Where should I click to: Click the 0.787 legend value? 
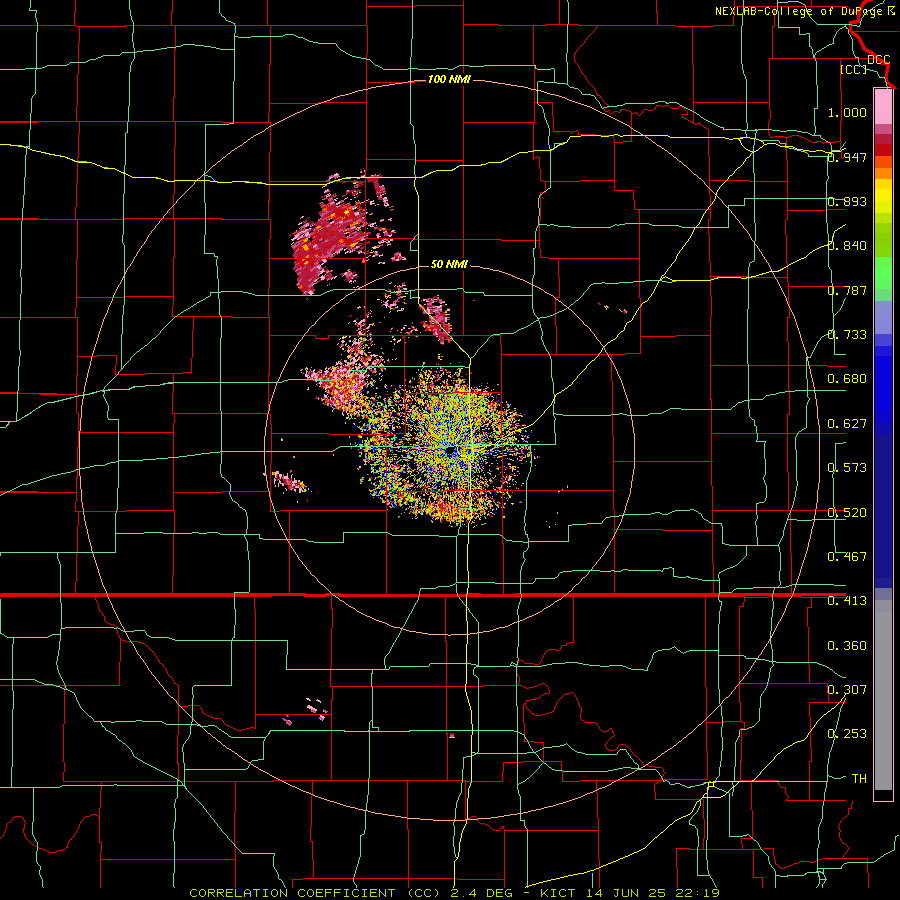847,290
